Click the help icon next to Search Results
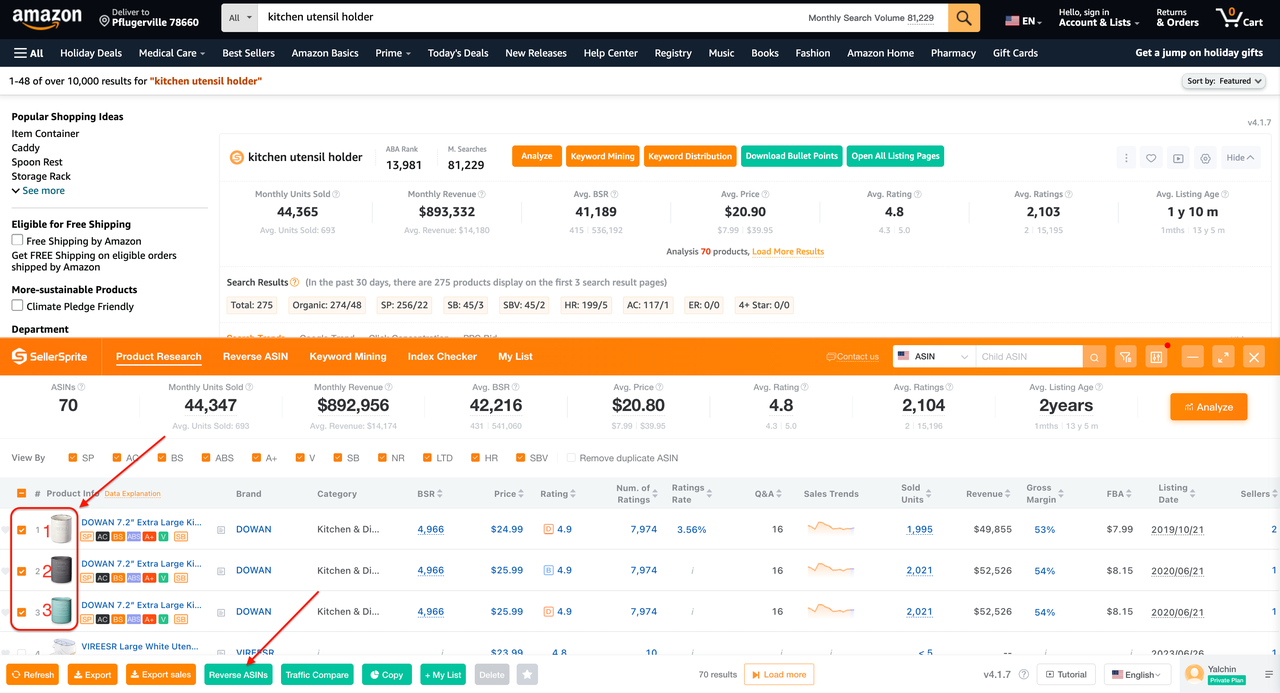1280x693 pixels. point(294,283)
